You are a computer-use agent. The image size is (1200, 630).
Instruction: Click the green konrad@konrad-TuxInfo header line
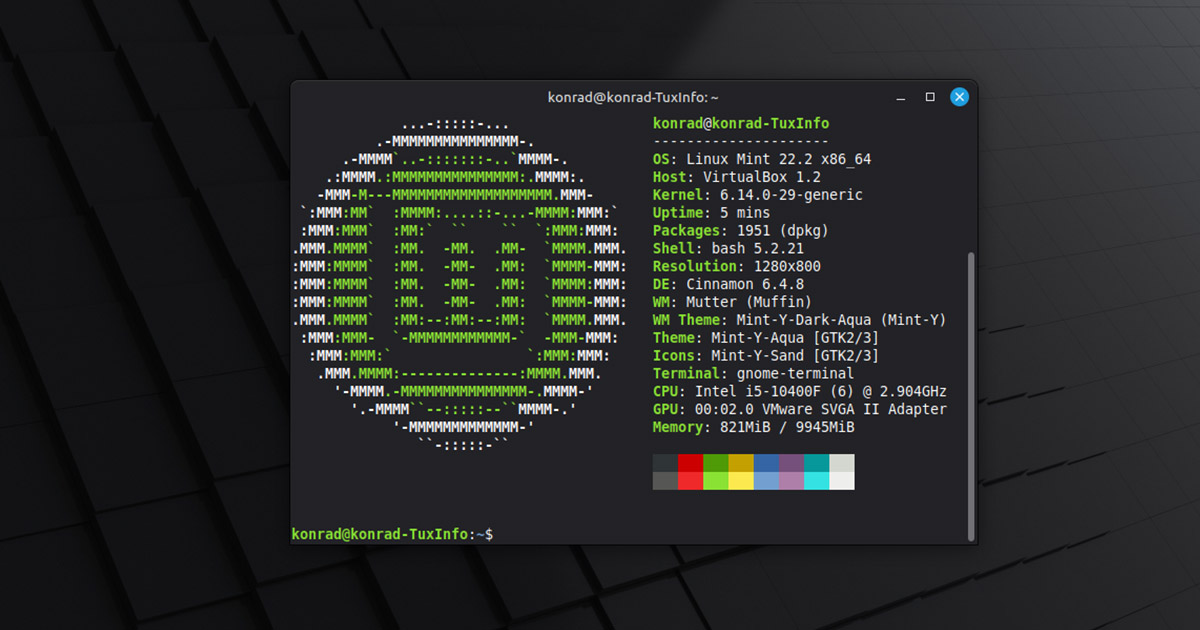click(741, 123)
